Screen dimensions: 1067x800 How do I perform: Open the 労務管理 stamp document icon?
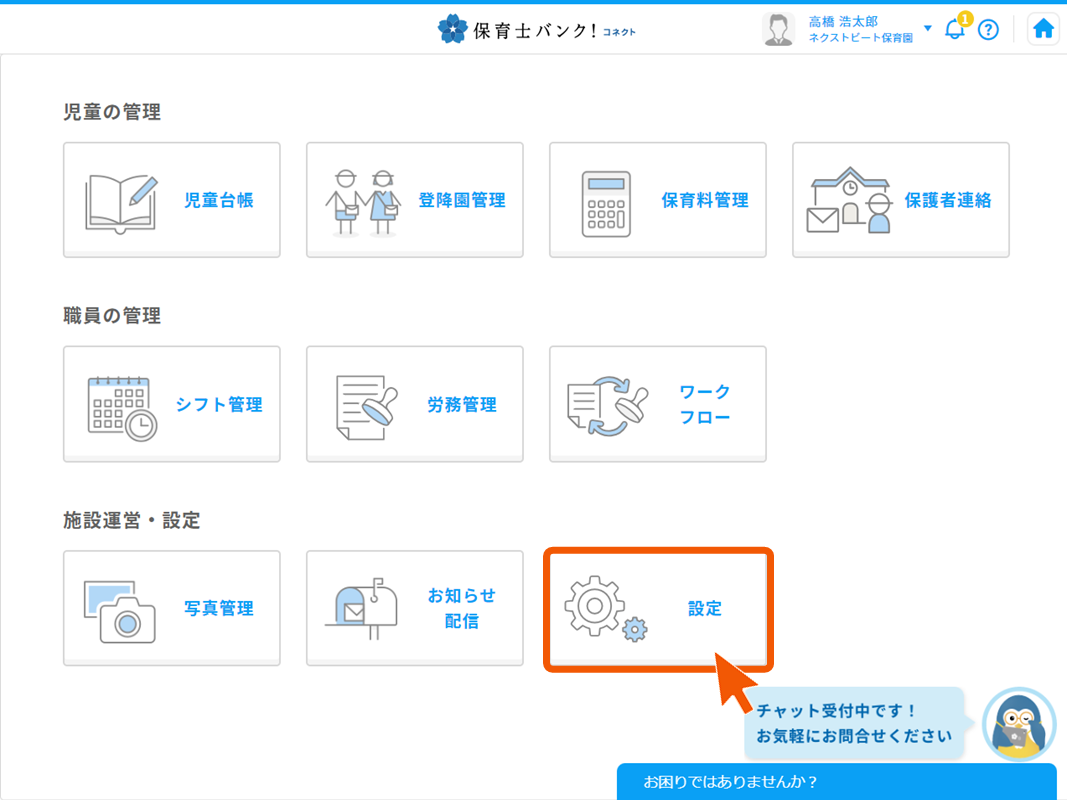tap(363, 402)
